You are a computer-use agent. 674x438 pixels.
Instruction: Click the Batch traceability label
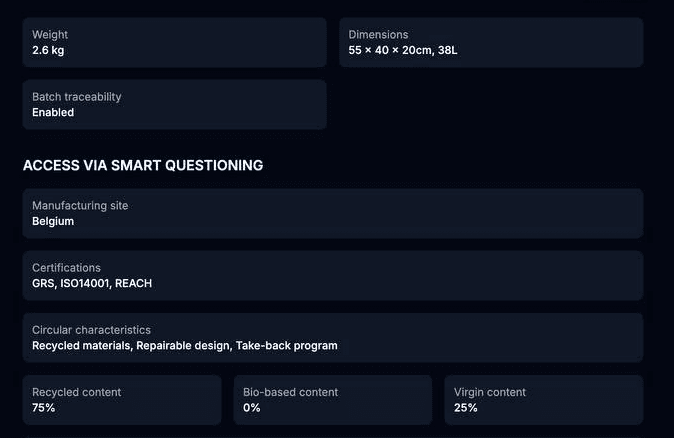coord(76,97)
